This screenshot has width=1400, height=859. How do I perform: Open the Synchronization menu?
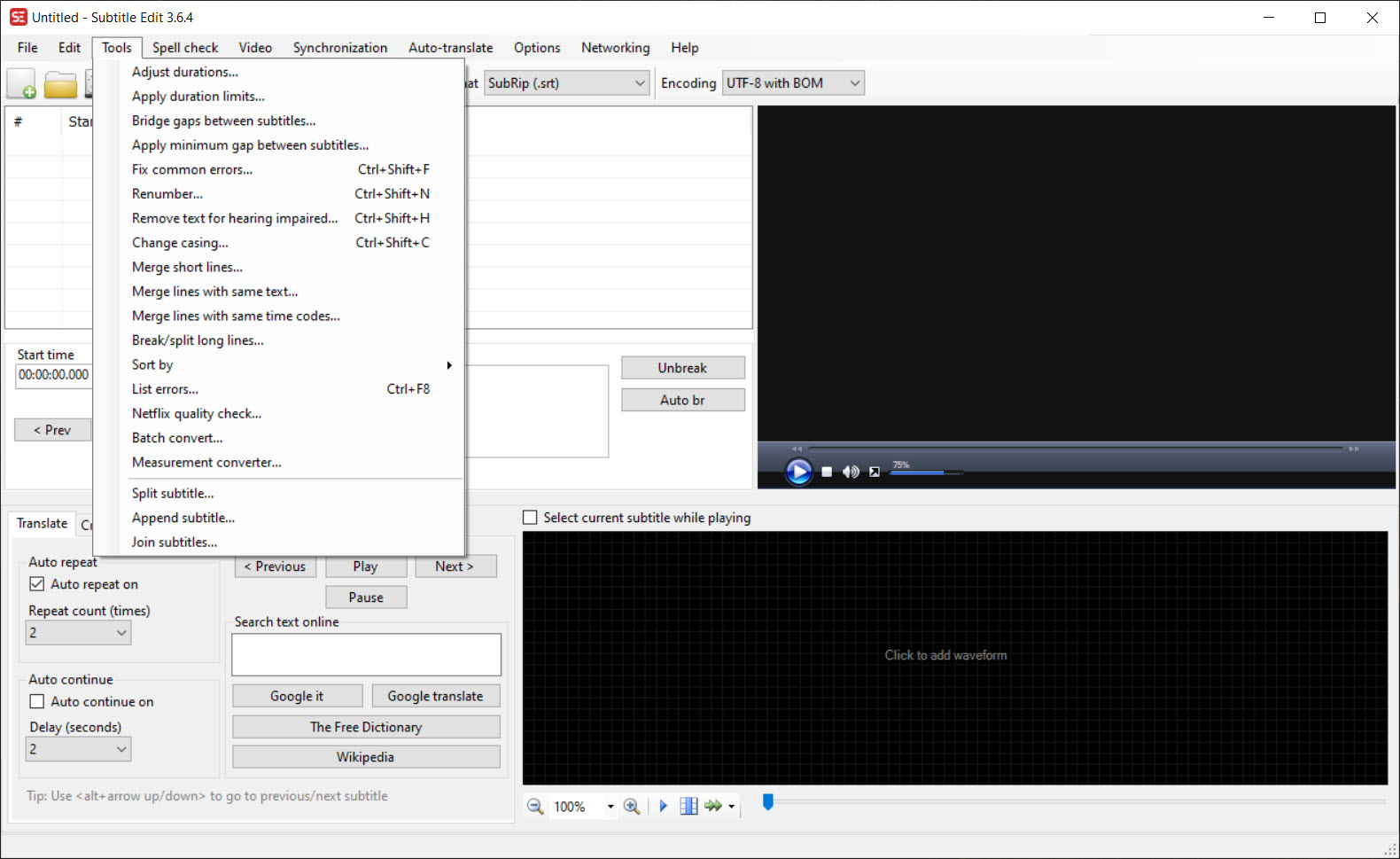point(340,48)
